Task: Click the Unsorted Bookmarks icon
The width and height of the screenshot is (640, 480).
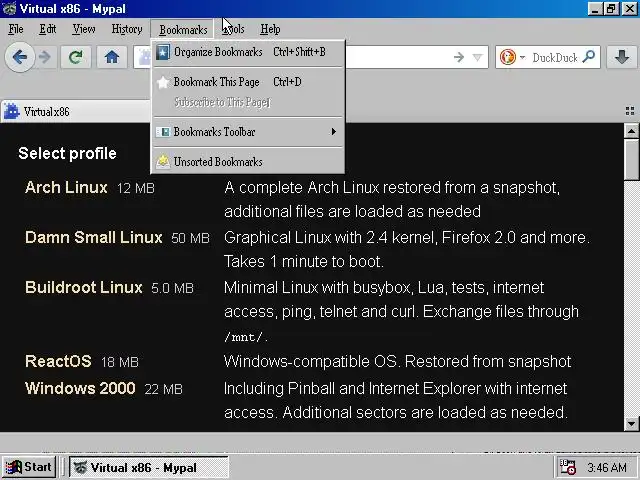Action: (x=163, y=162)
